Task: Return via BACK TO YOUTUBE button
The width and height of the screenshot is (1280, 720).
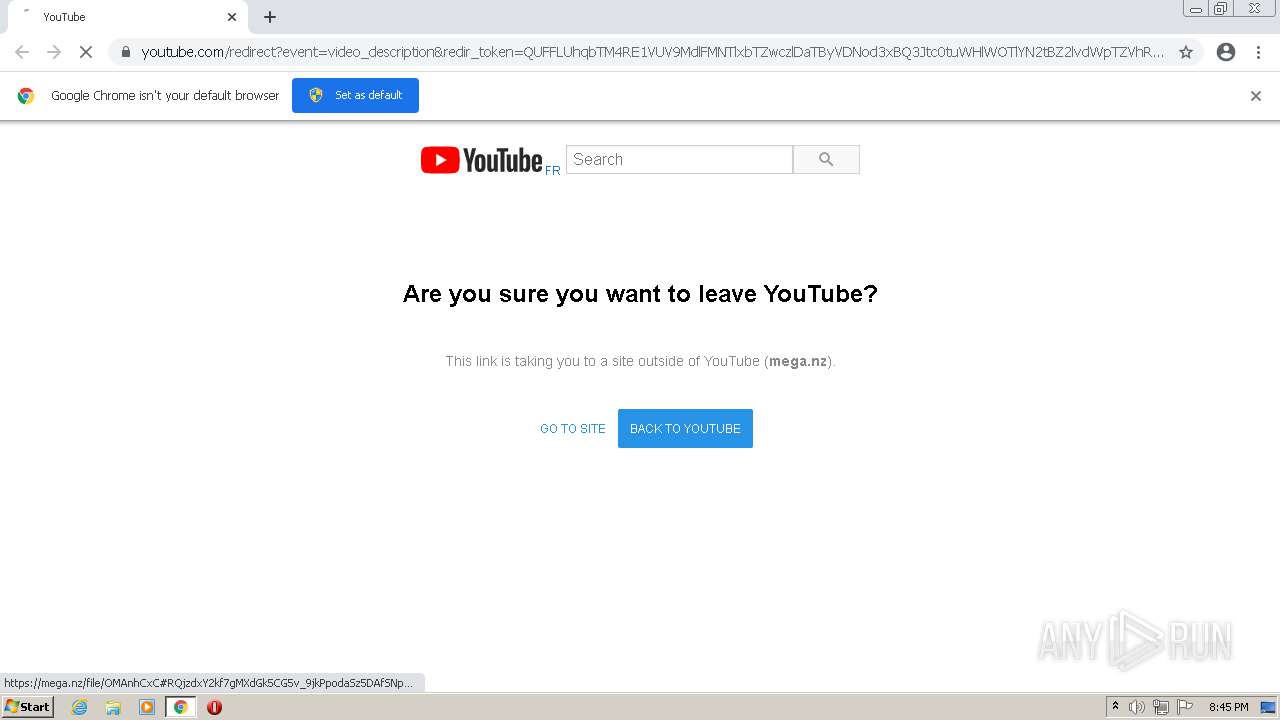Action: (685, 429)
